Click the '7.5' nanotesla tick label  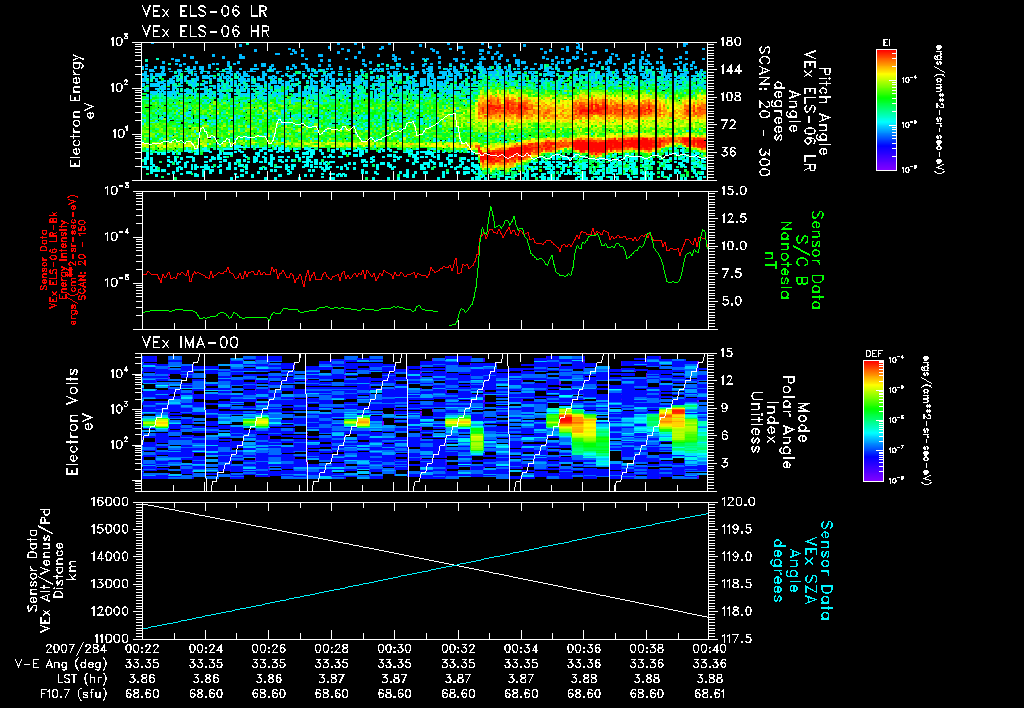point(730,274)
